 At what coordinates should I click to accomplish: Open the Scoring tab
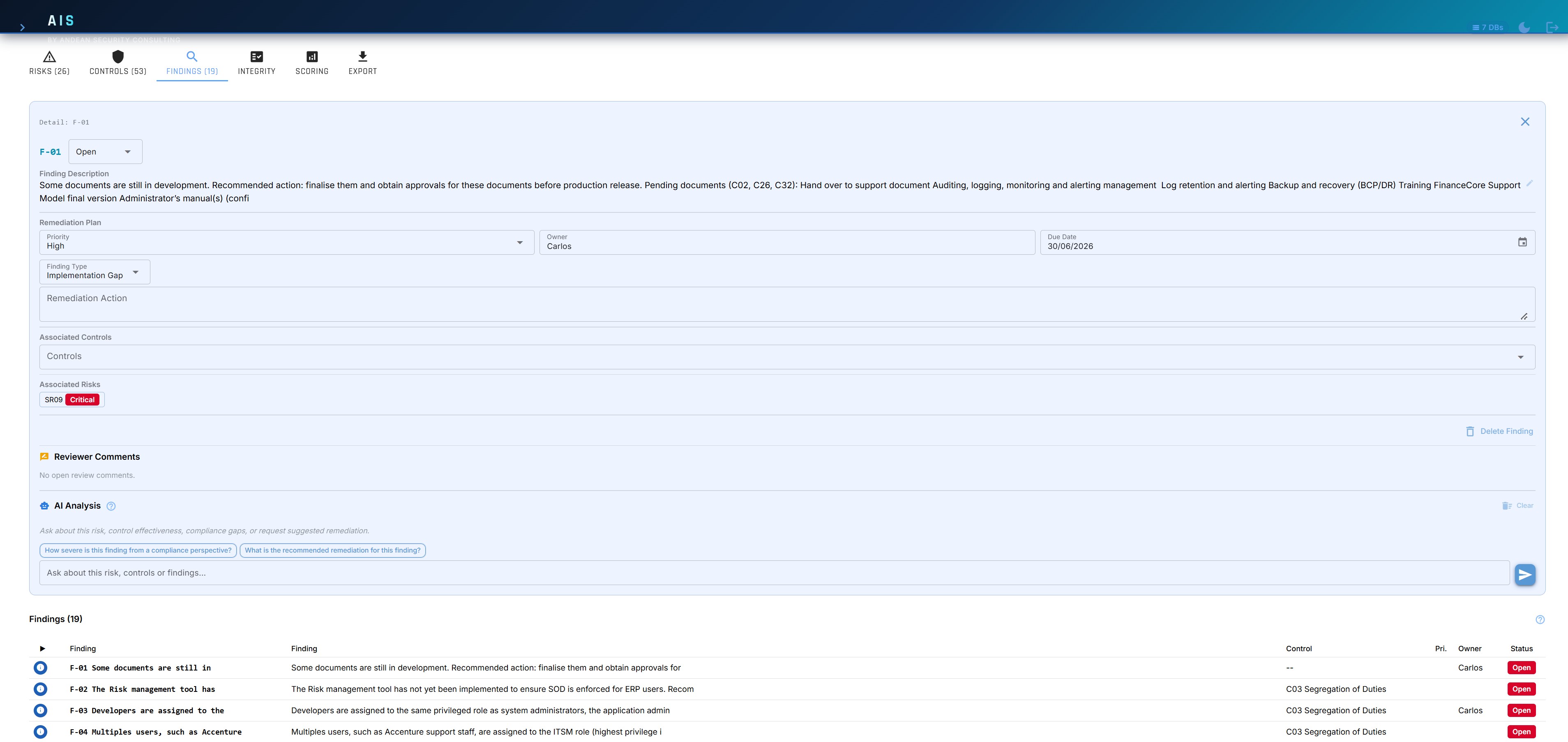pyautogui.click(x=312, y=63)
